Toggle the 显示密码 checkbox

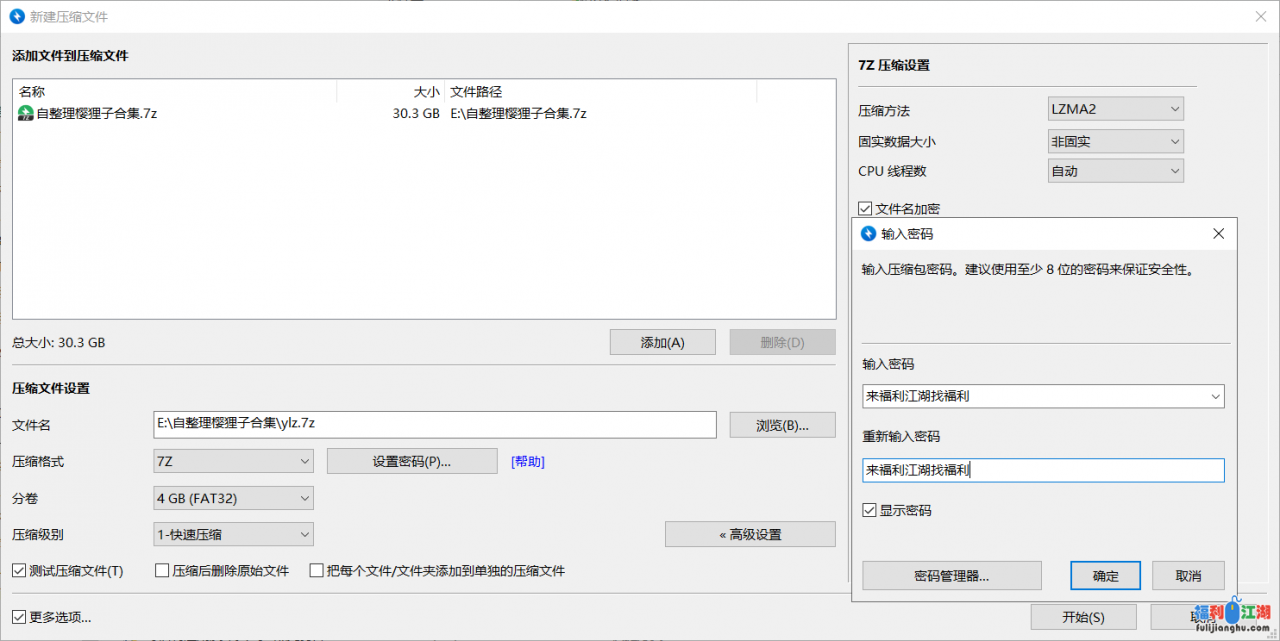click(x=869, y=510)
